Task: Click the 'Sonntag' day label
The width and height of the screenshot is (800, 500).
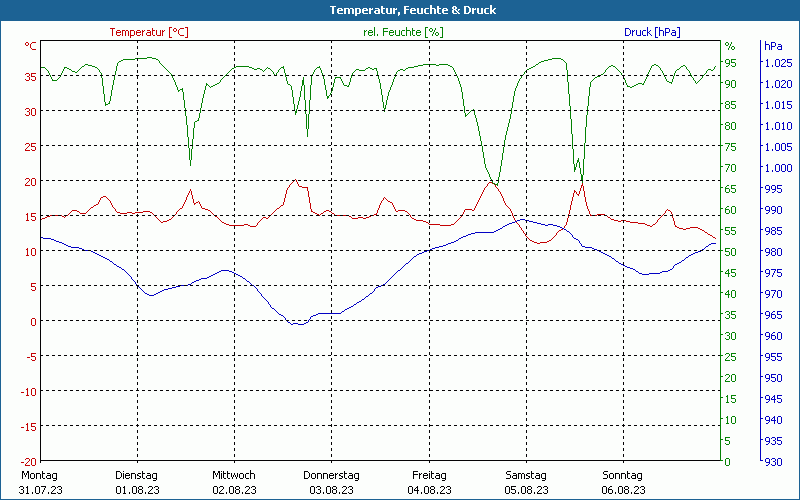Action: (622, 475)
